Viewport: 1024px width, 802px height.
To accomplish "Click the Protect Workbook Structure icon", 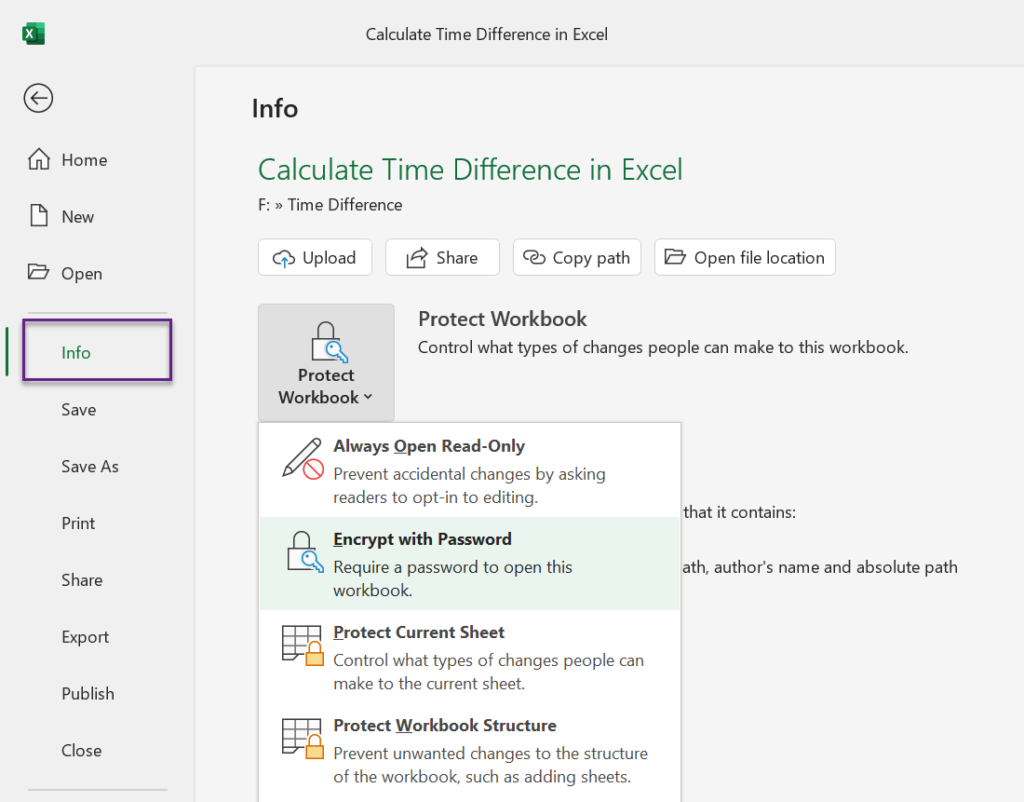I will 301,740.
